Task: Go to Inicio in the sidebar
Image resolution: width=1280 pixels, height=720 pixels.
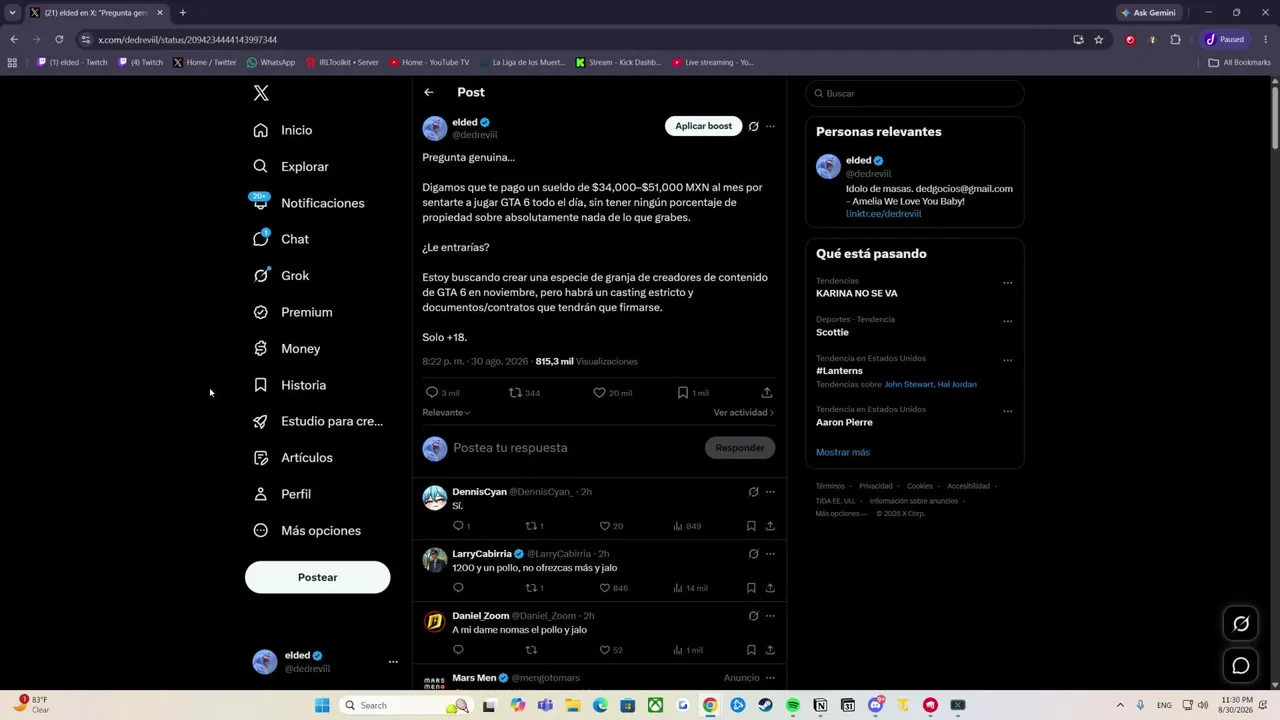Action: [x=283, y=130]
